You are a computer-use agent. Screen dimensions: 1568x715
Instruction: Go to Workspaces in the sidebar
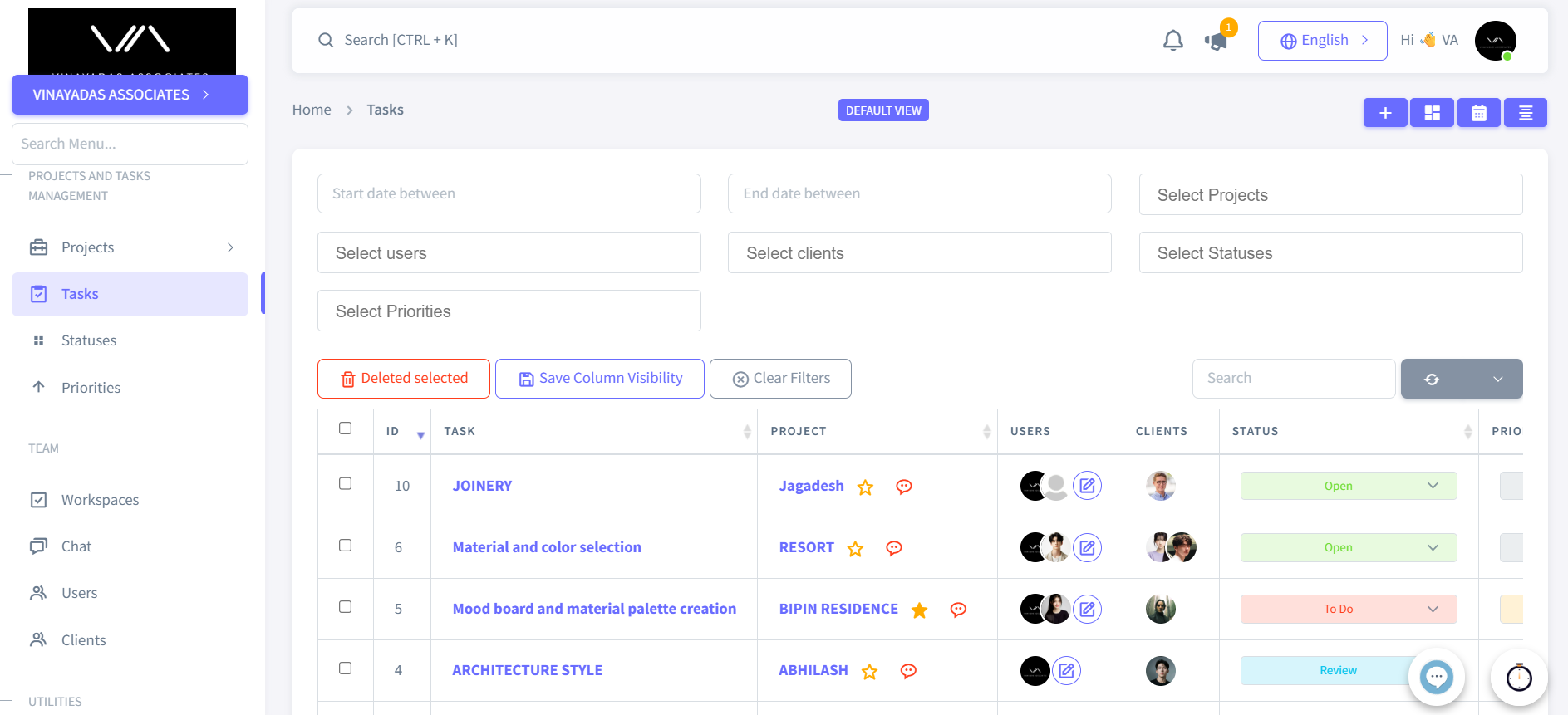100,500
